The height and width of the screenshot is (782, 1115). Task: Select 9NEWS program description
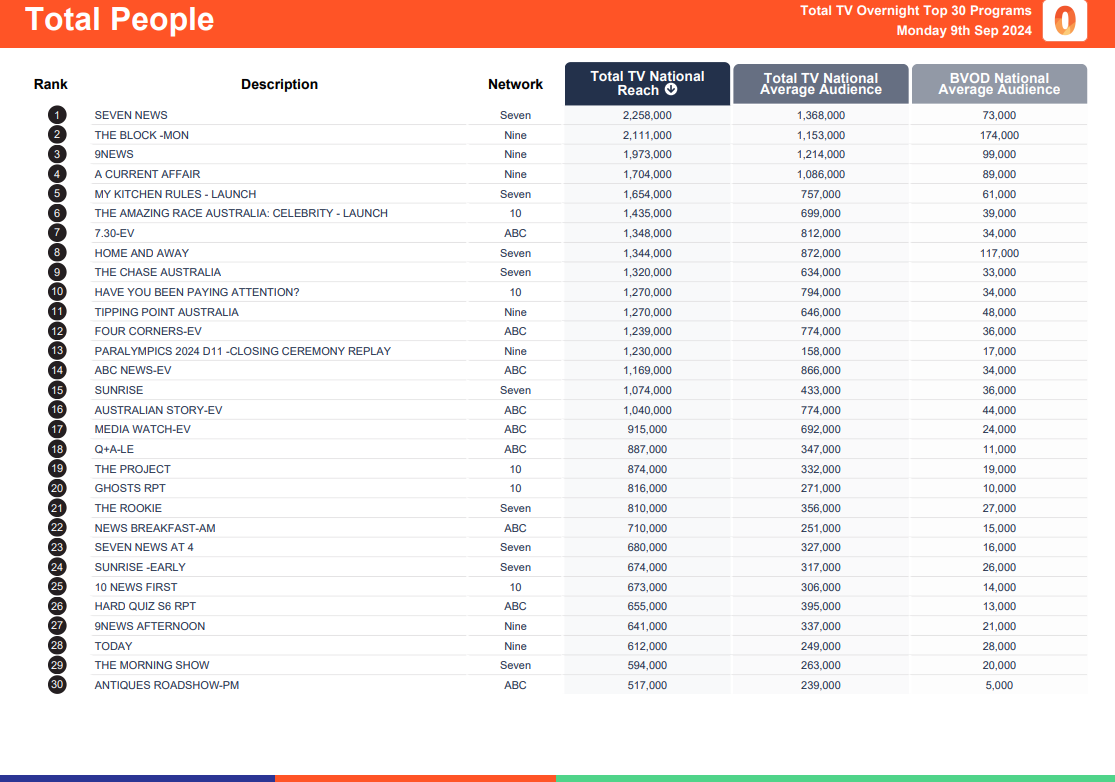(x=114, y=154)
